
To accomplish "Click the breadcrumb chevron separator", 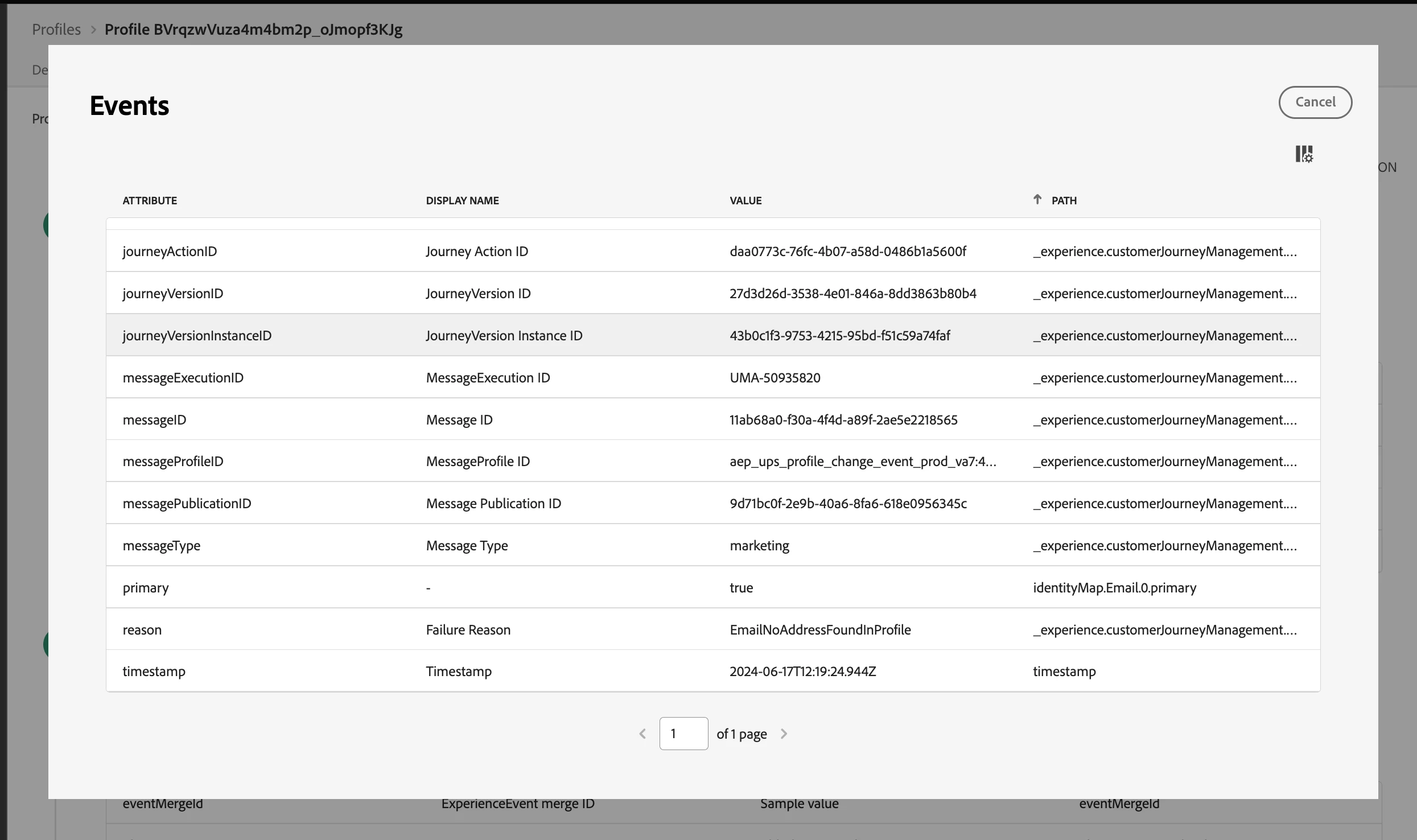I will (x=93, y=30).
